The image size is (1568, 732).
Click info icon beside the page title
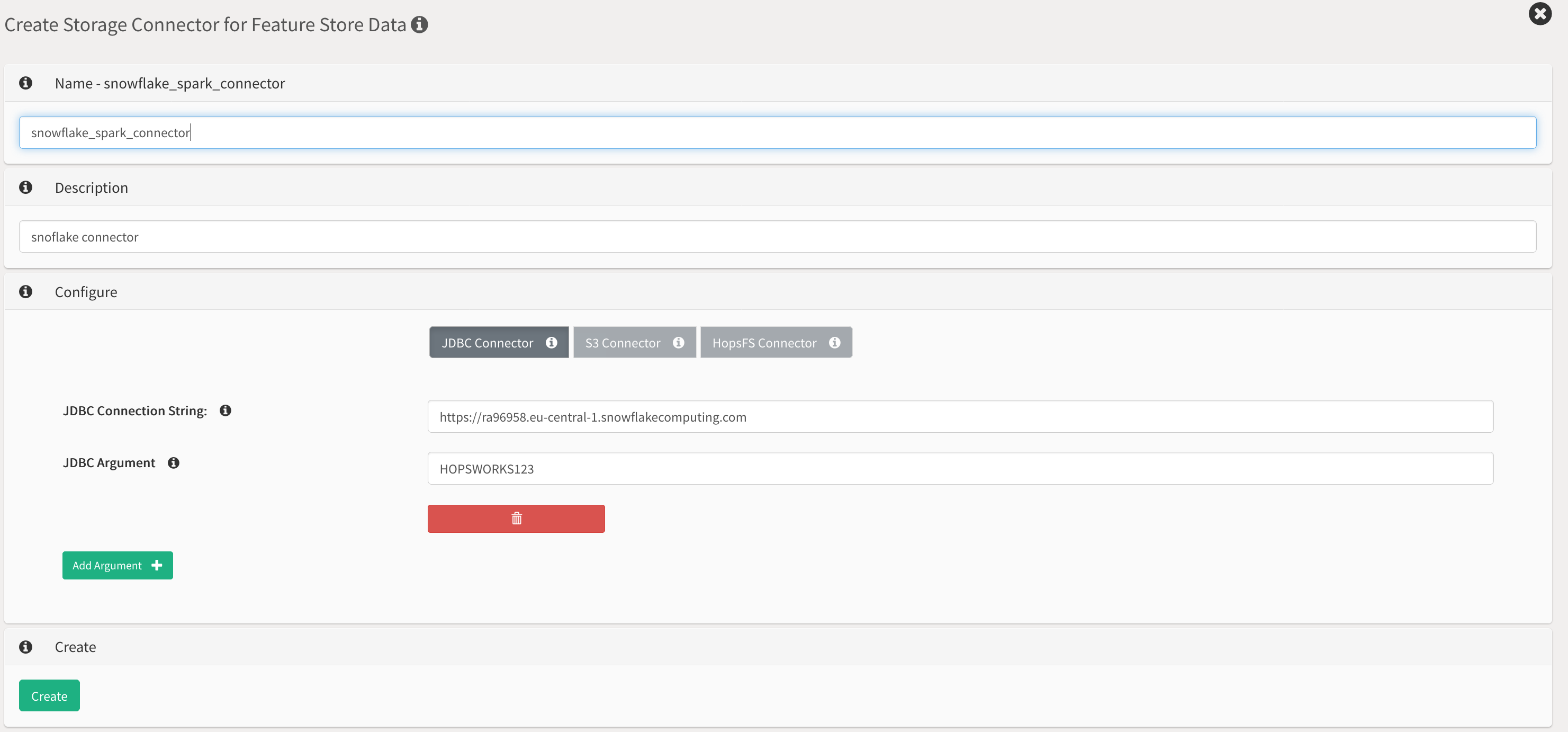coord(419,24)
